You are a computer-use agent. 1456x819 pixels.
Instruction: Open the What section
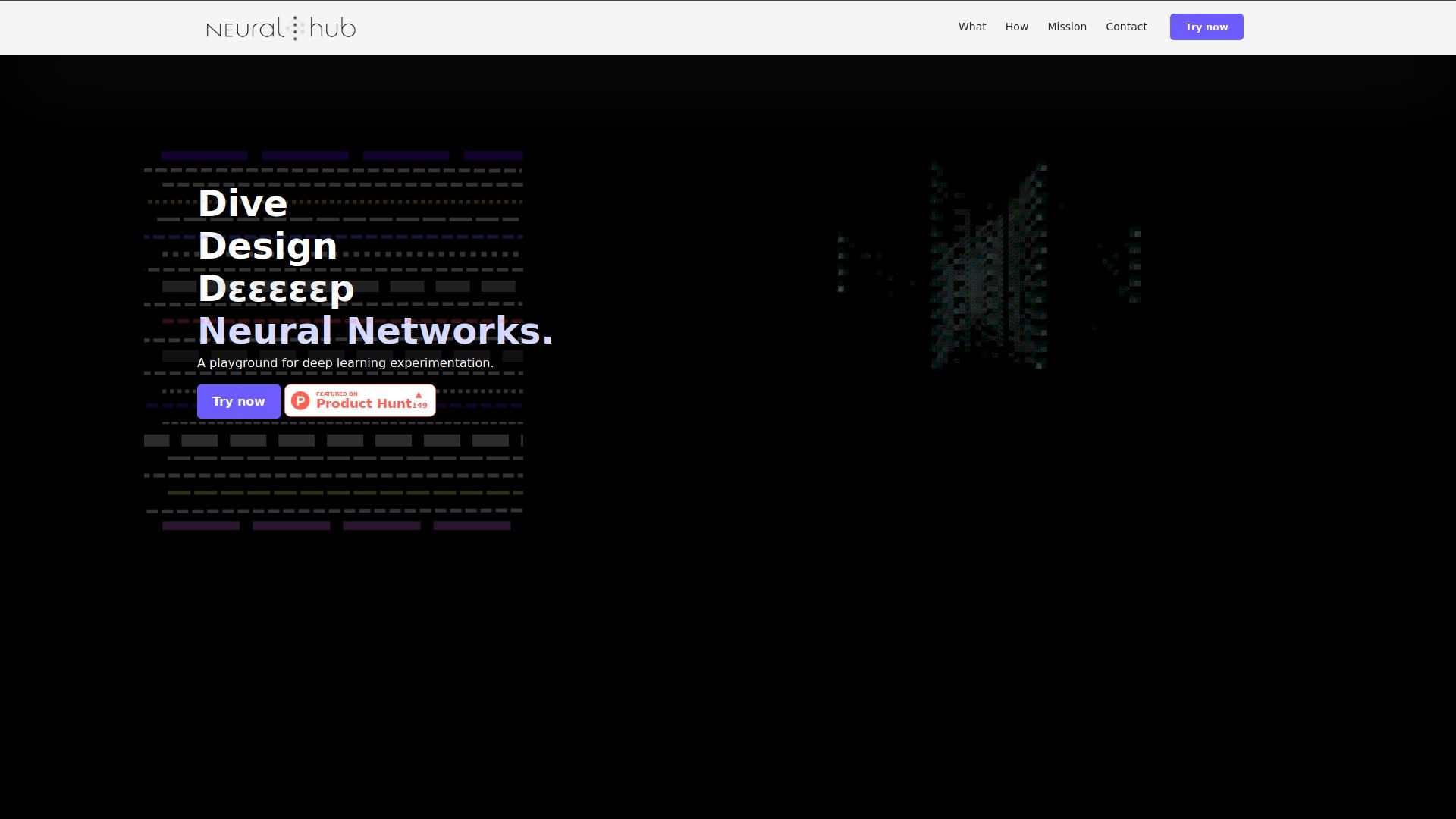point(972,27)
